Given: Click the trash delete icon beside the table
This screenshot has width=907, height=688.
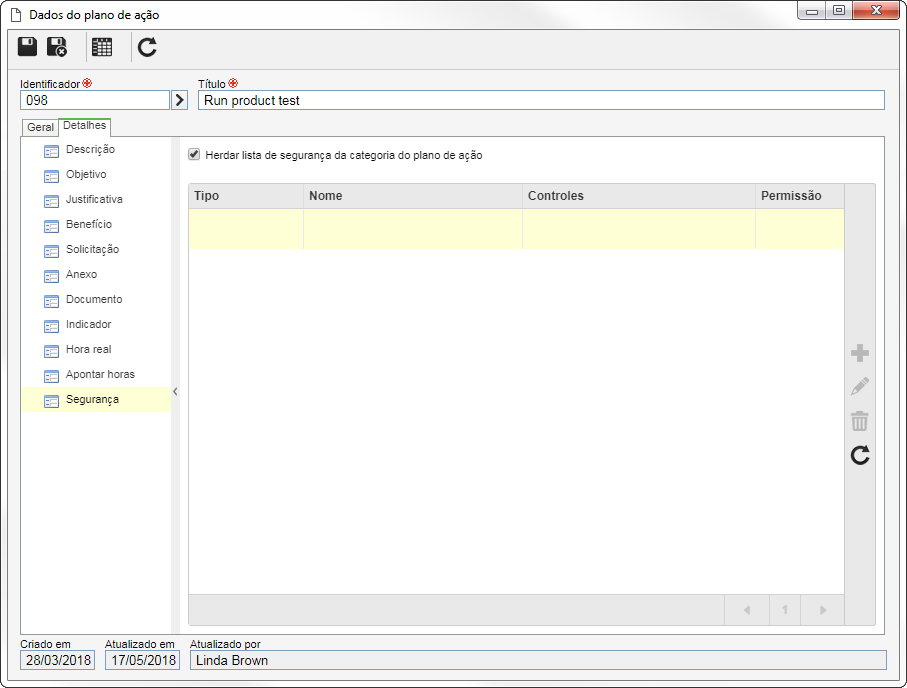Looking at the screenshot, I should pyautogui.click(x=860, y=421).
